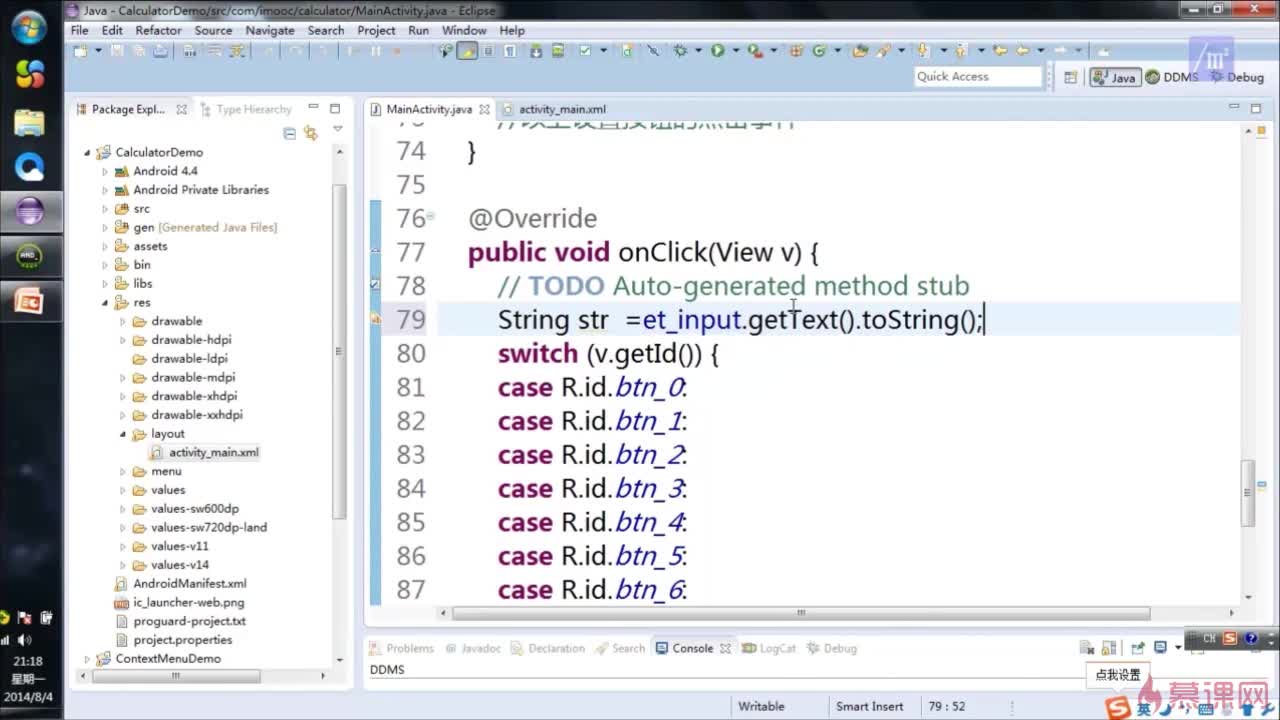Click the Next Annotation down arrow icon
The image size is (1280, 720).
922,51
